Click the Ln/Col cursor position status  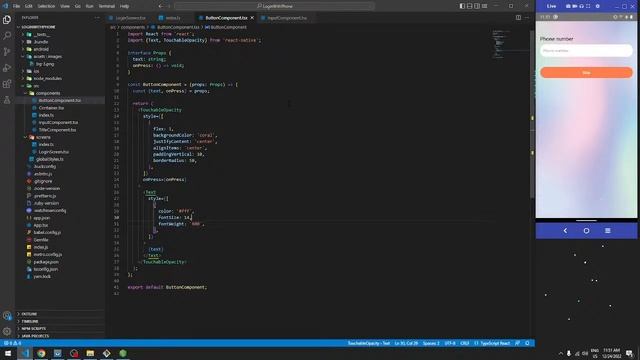point(406,343)
